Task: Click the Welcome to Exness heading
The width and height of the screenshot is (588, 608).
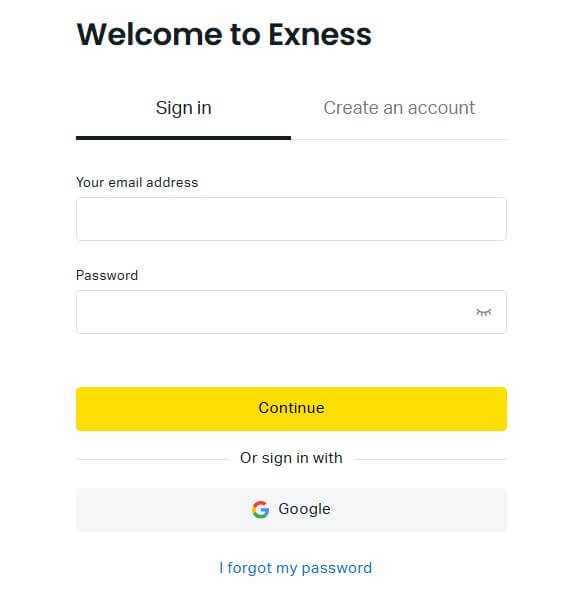Action: 224,35
